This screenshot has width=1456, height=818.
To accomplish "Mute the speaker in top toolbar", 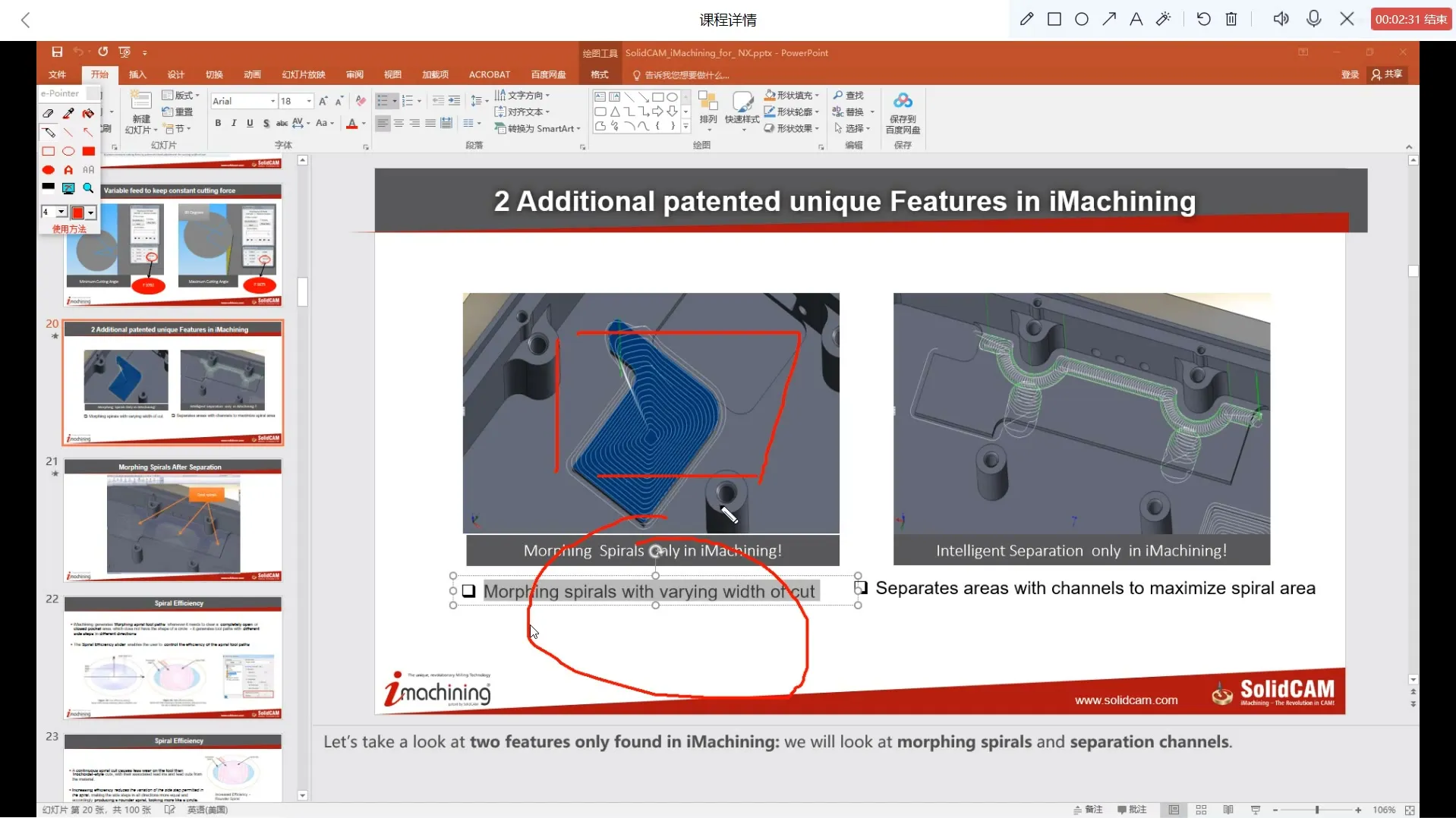I will (x=1281, y=19).
